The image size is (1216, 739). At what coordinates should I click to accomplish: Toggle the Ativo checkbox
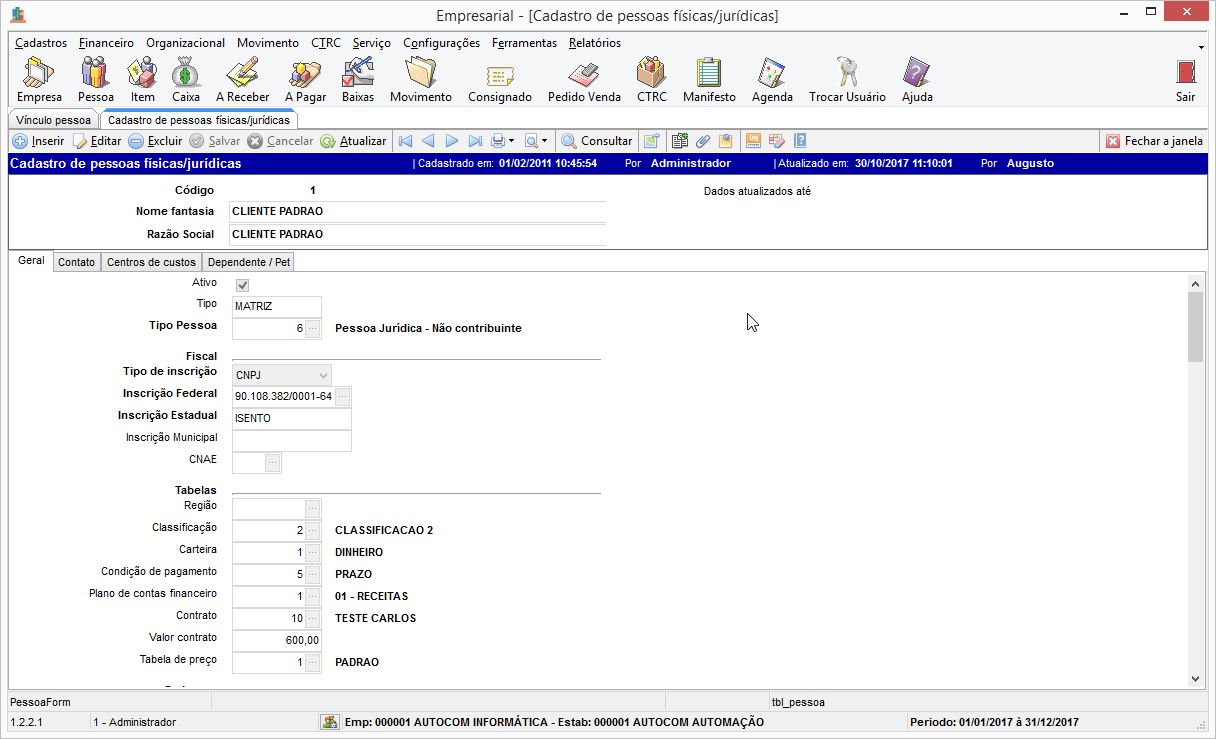click(x=242, y=285)
